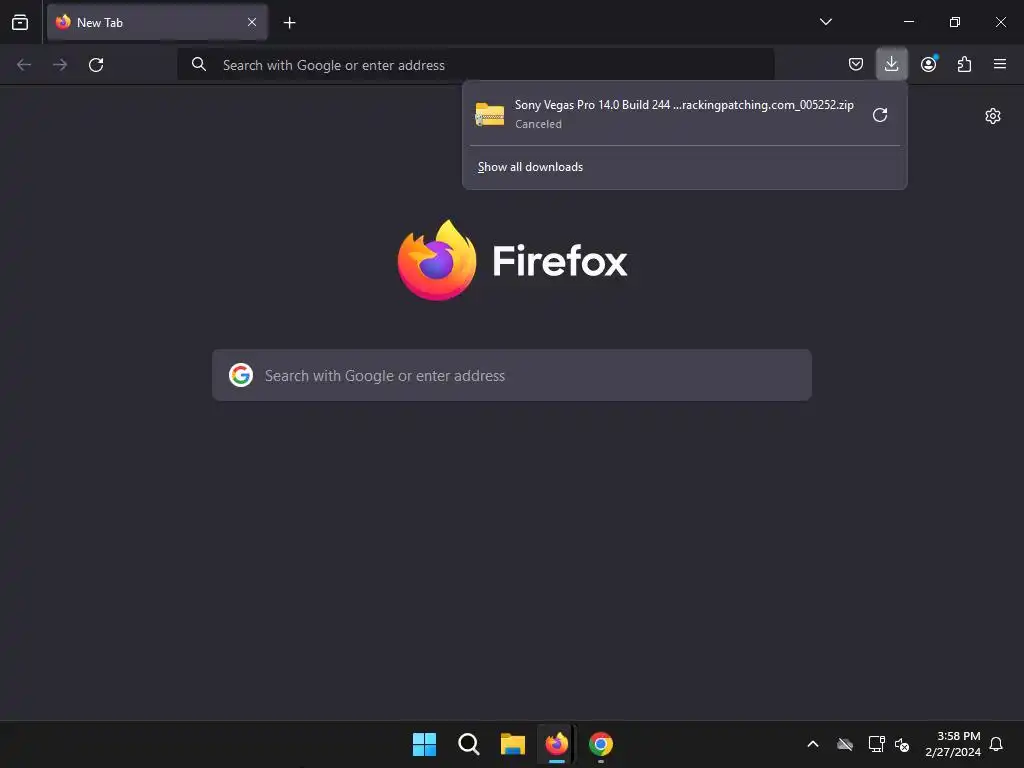This screenshot has height=768, width=1024.
Task: Open the clock showing 3:58 PM
Action: (953, 744)
